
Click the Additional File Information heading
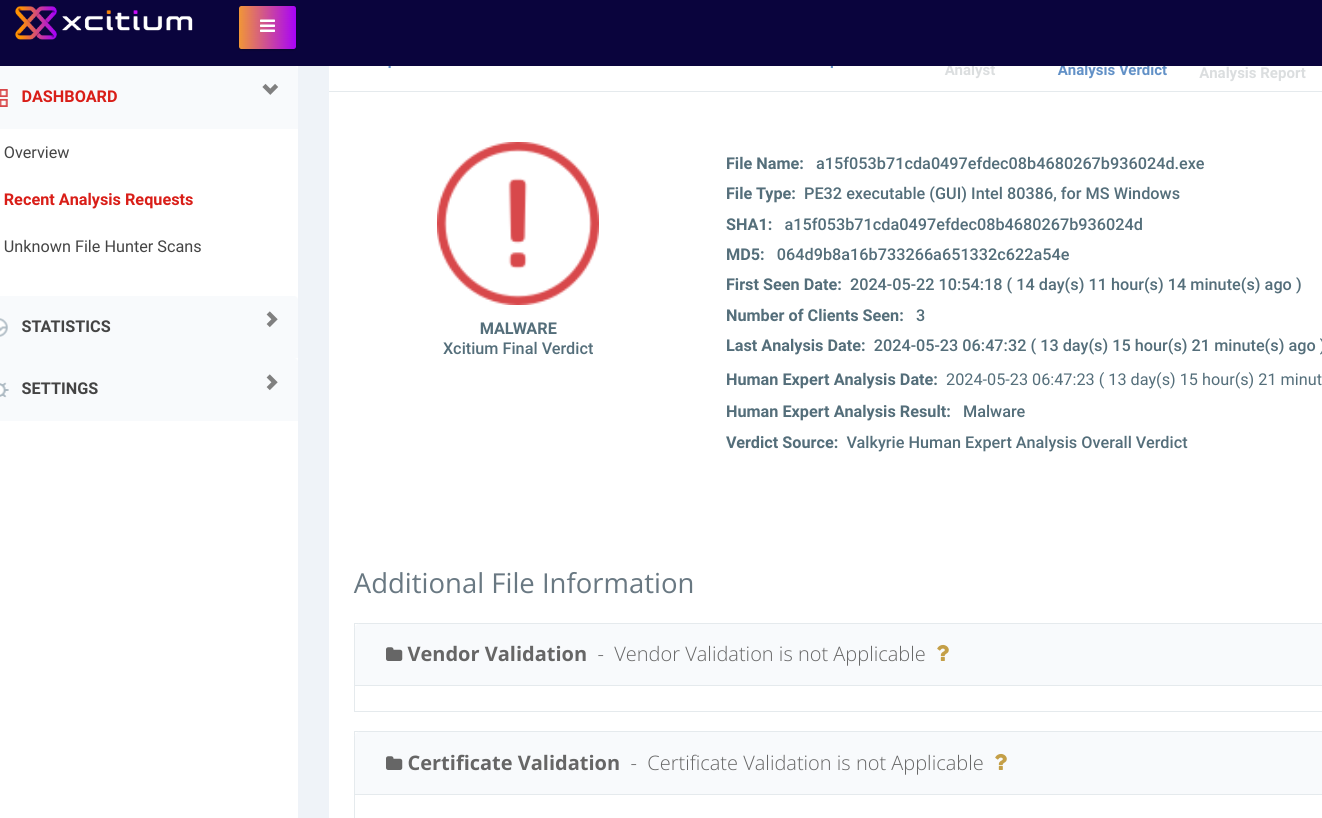[x=524, y=584]
